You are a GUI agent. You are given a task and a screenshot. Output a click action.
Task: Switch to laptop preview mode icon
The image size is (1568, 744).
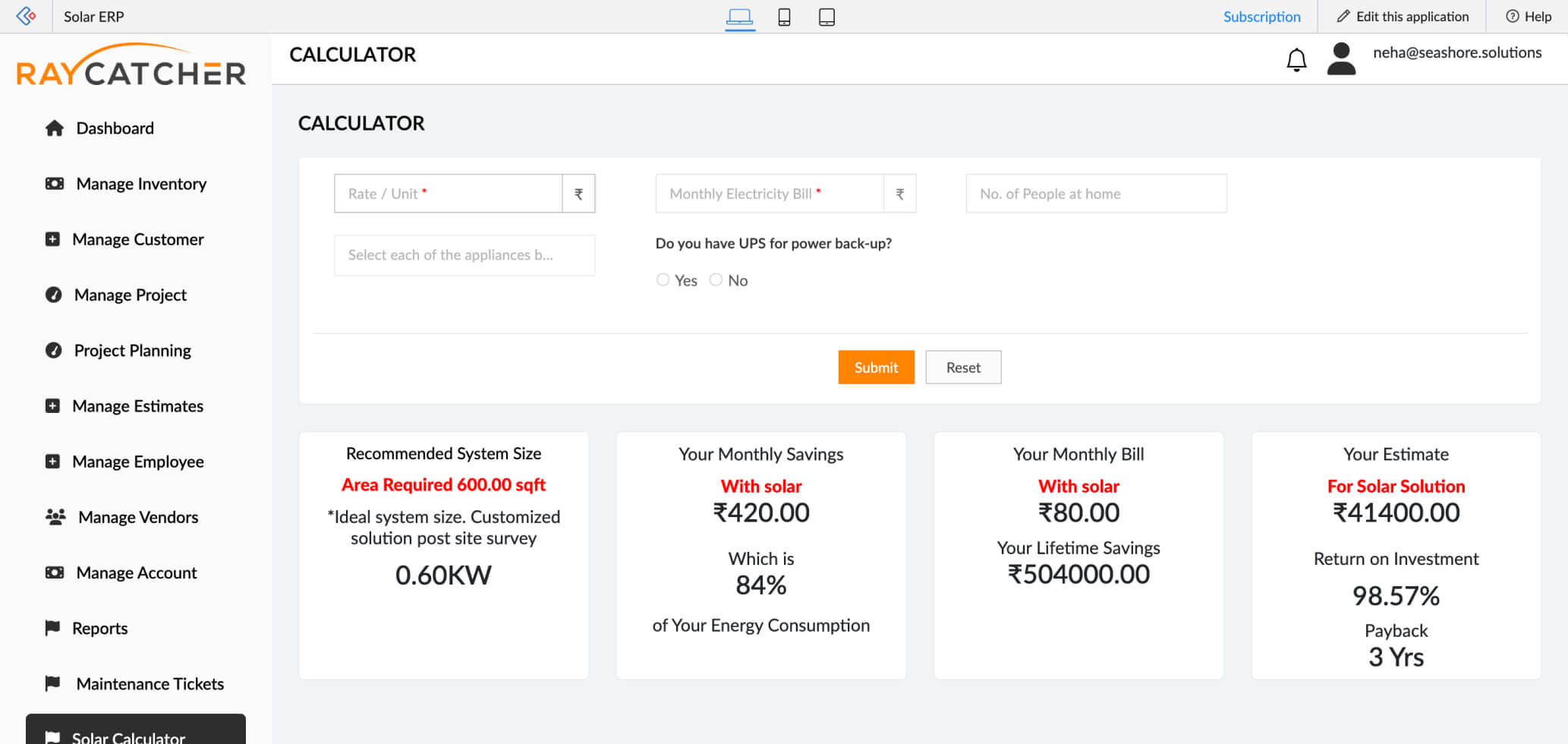[x=739, y=17]
